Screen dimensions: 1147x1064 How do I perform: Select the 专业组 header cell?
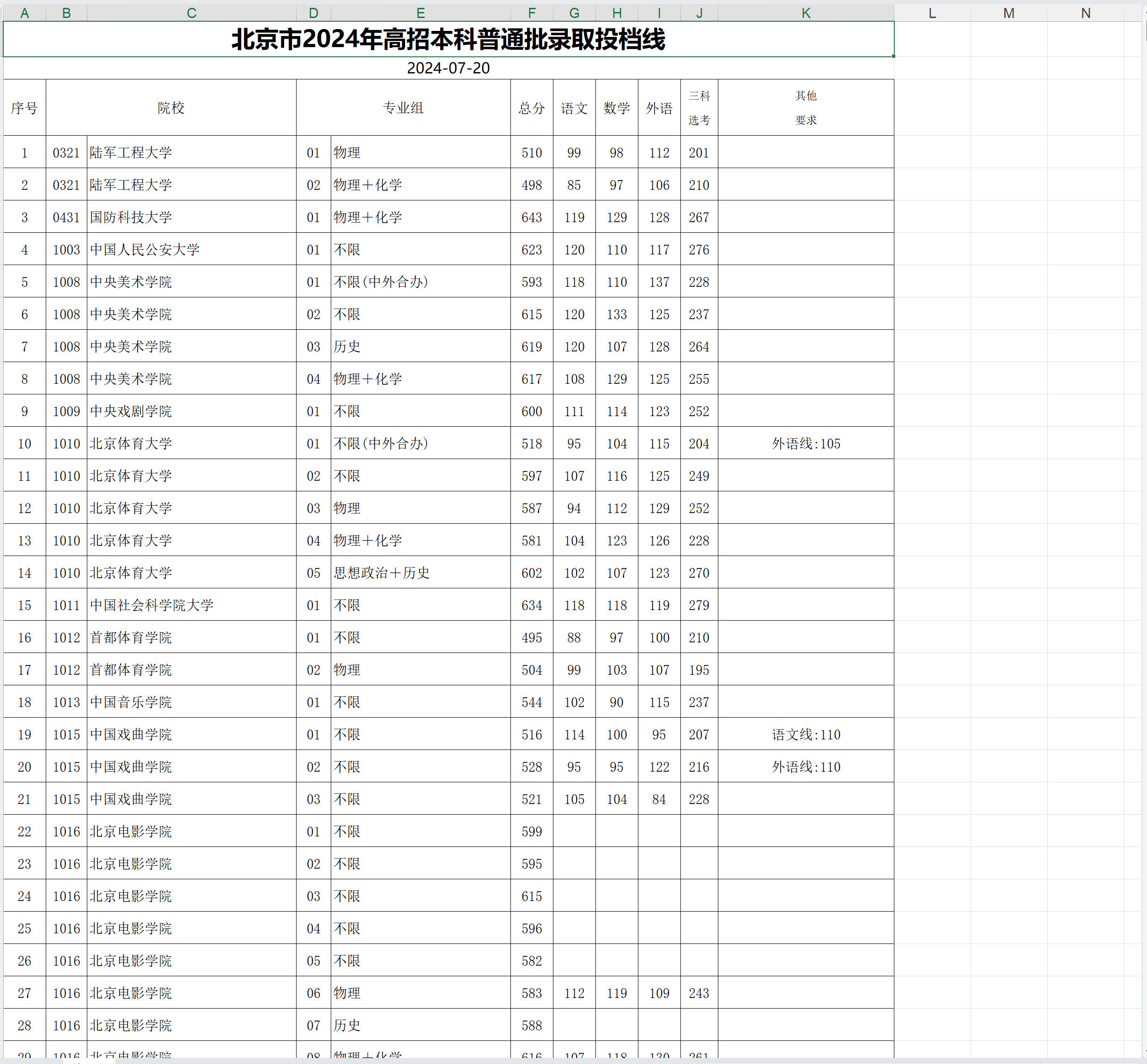pos(403,108)
